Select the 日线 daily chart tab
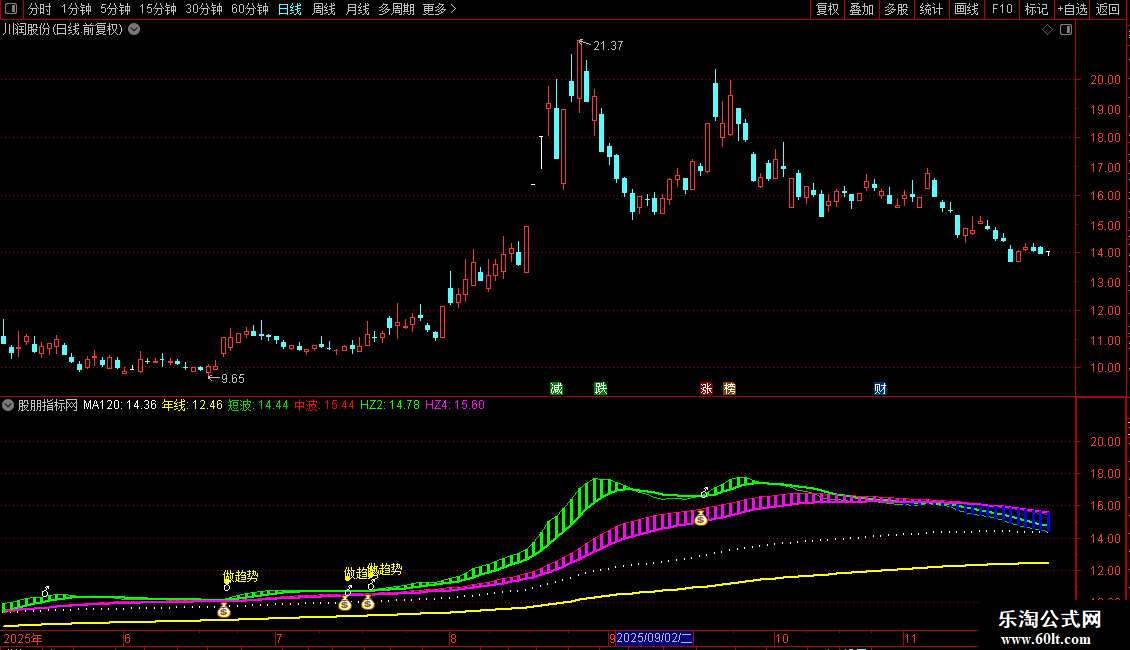Viewport: 1130px width, 650px height. pyautogui.click(x=290, y=9)
